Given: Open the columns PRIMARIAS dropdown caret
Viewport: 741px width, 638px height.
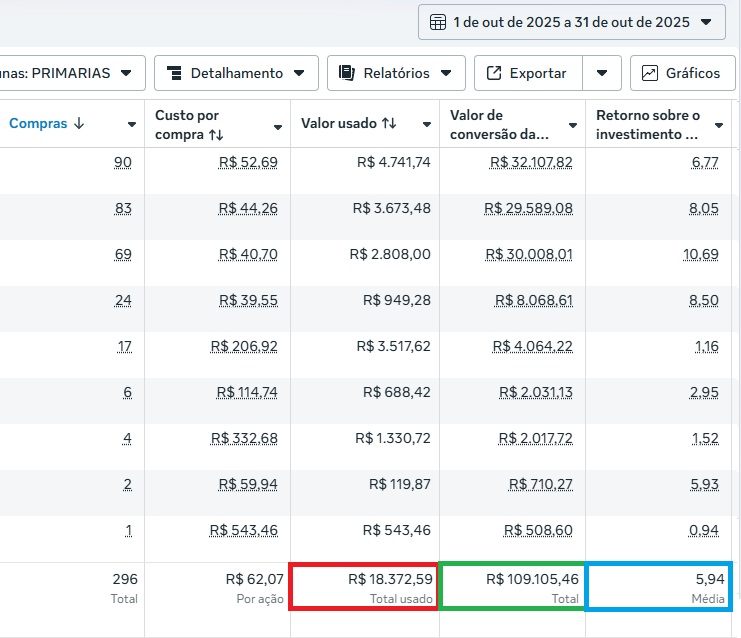Looking at the screenshot, I should tap(126, 73).
